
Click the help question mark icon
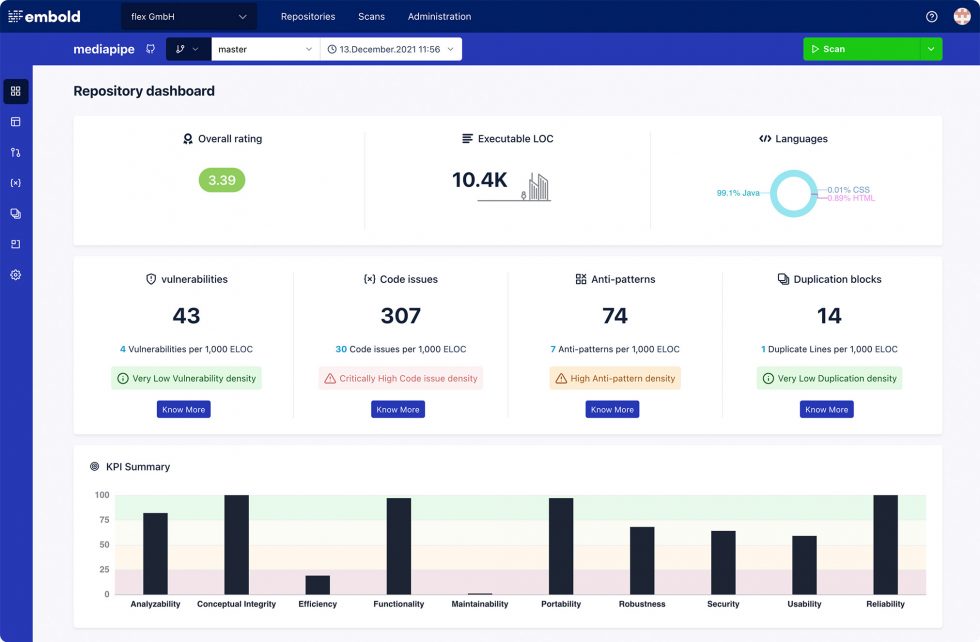point(929,16)
